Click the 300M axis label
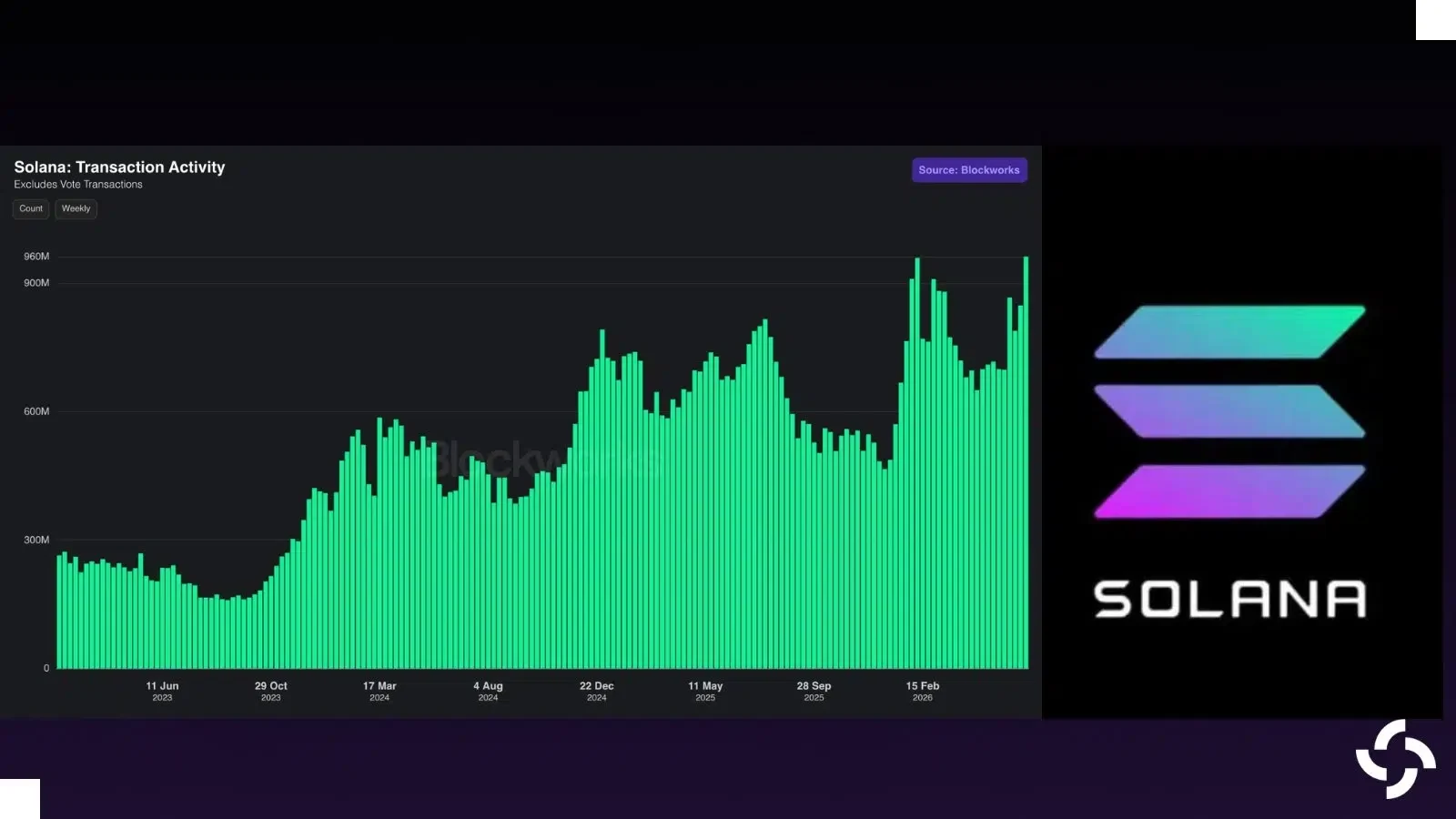This screenshot has width=1456, height=819. [x=36, y=540]
